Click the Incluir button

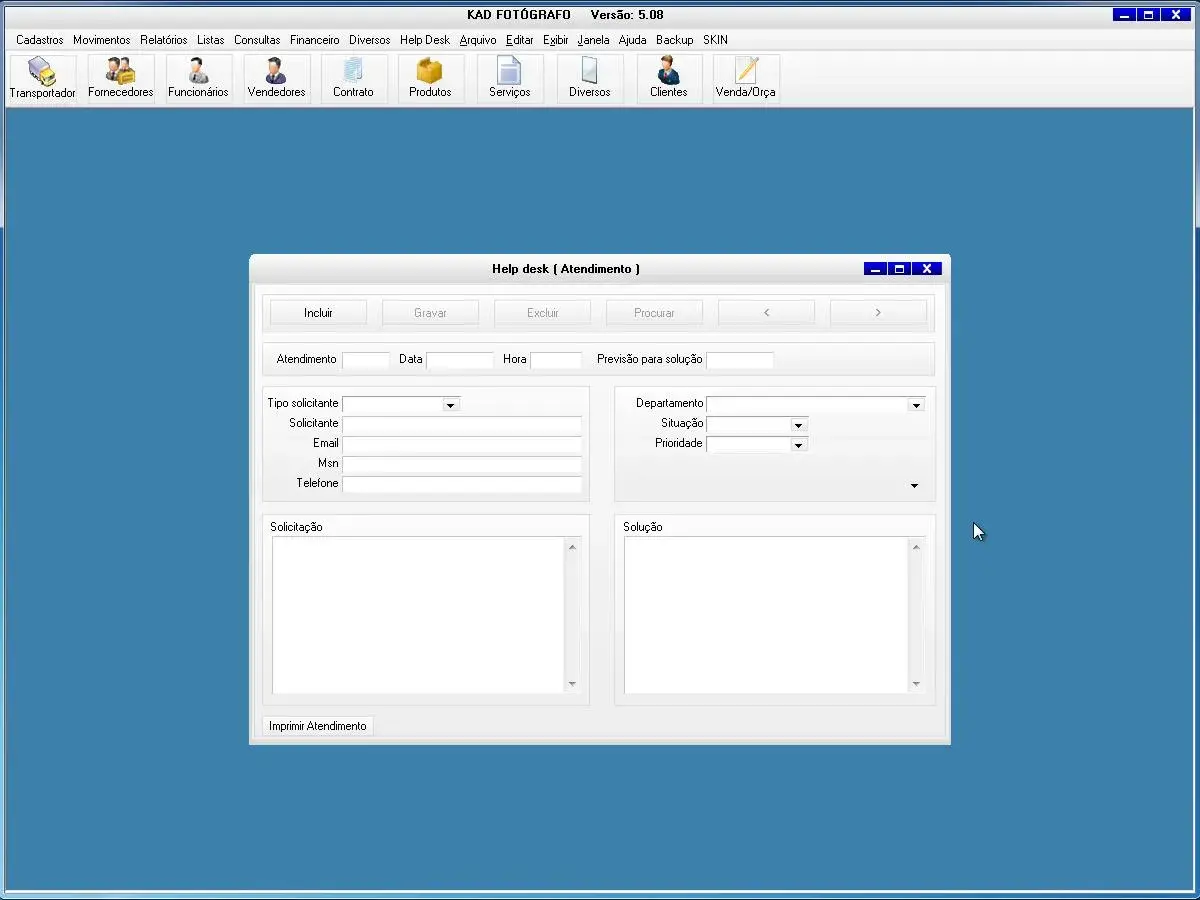pyautogui.click(x=318, y=313)
